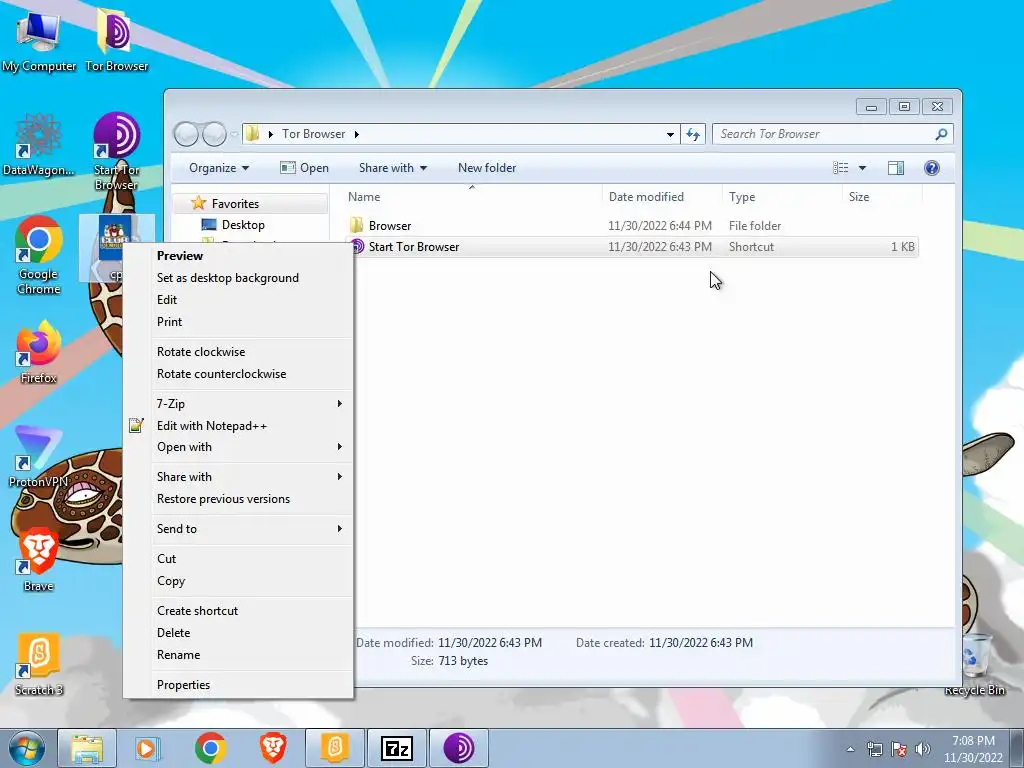This screenshot has height=768, width=1024.
Task: Open the address bar history dropdown
Action: pyautogui.click(x=670, y=134)
